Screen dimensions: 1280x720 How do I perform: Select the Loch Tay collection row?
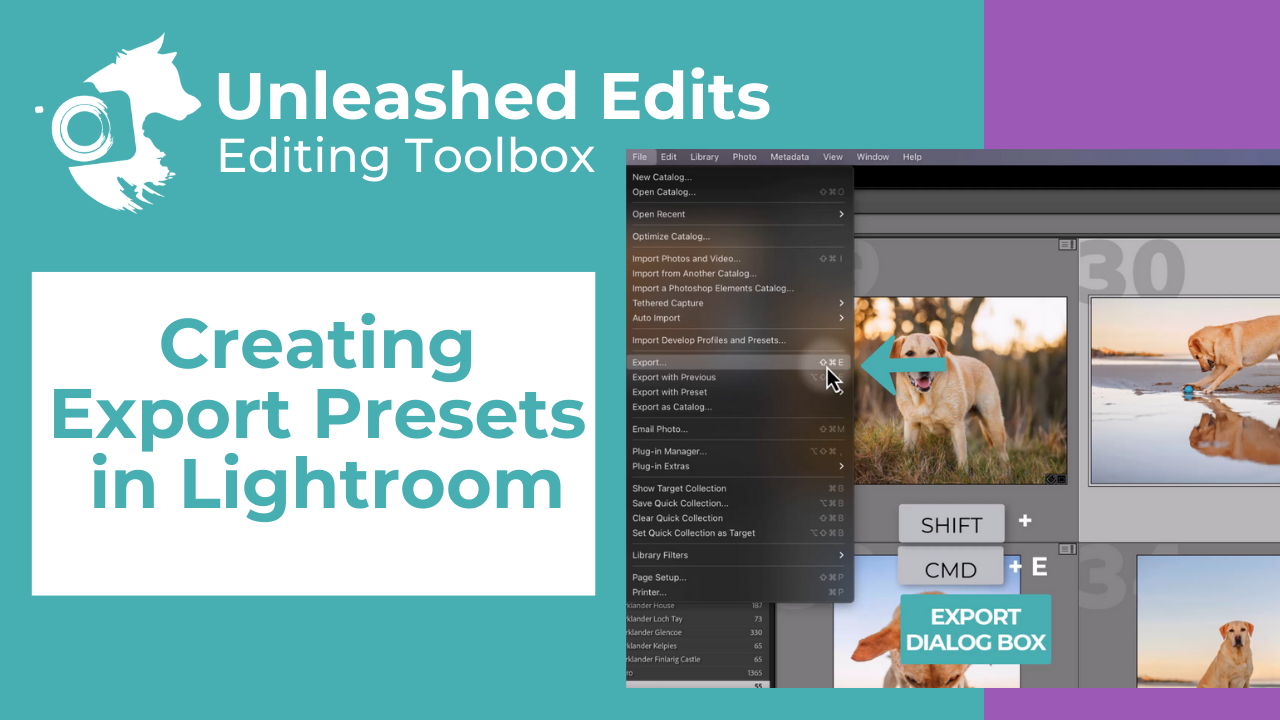click(x=697, y=619)
